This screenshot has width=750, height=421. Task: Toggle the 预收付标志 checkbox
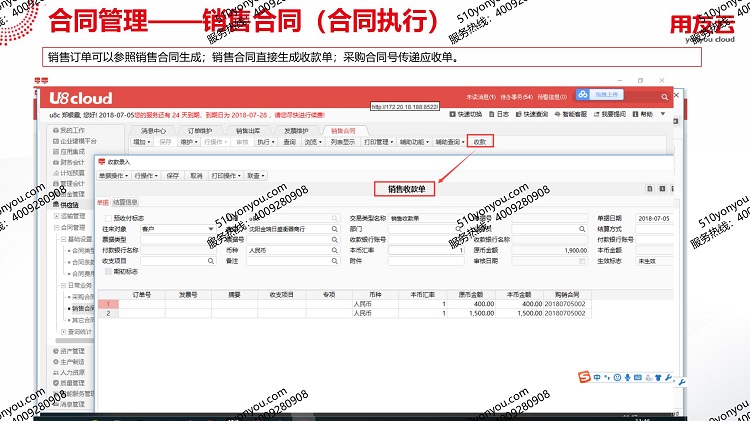click(x=110, y=218)
